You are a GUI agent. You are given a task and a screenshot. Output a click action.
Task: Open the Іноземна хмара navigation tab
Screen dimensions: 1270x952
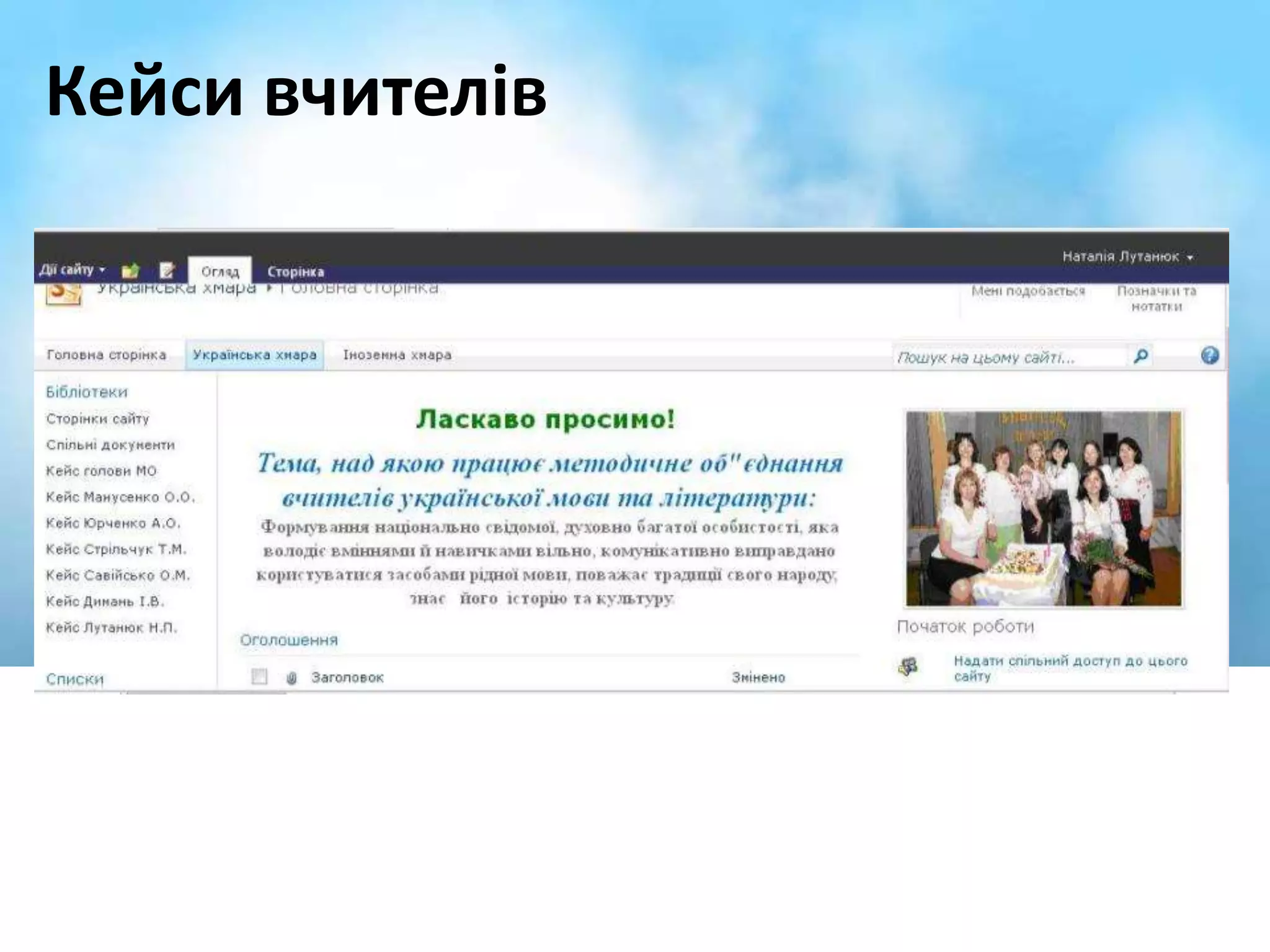(397, 355)
